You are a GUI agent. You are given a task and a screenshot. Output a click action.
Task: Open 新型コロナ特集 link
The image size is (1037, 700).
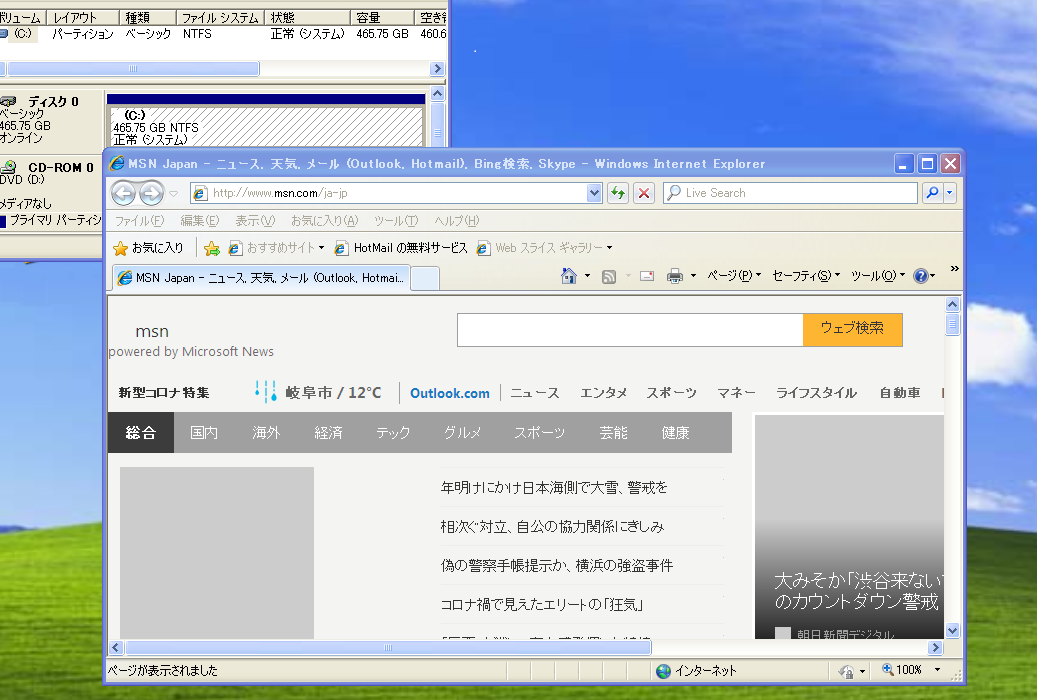point(164,393)
